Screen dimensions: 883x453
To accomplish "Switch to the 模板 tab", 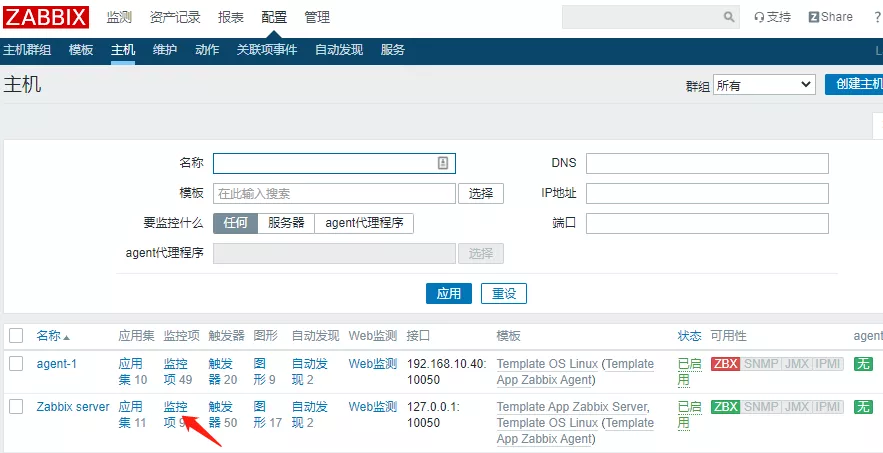I will 81,50.
